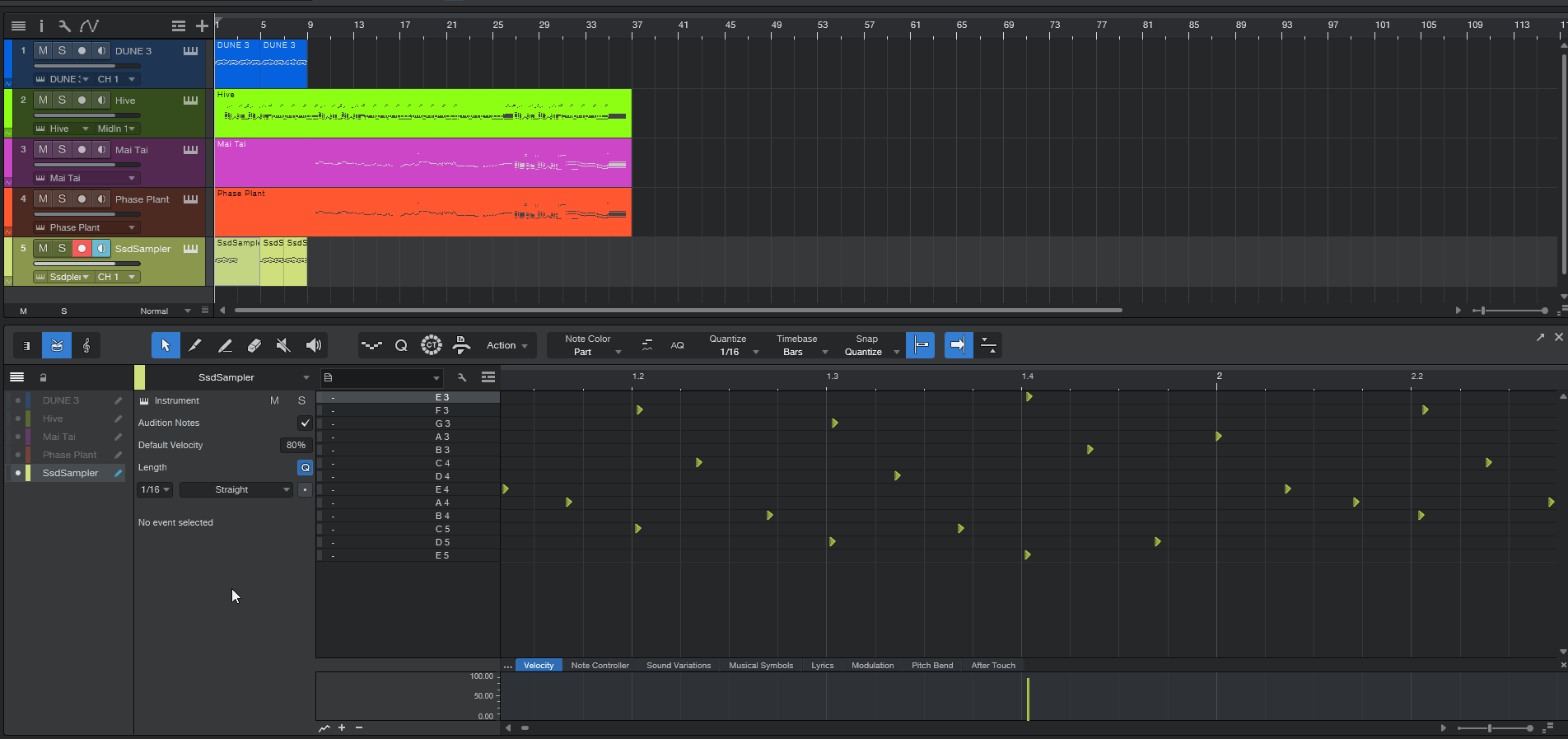1568x739 pixels.
Task: Click the global S solo button below tracks
Action: pyautogui.click(x=64, y=311)
